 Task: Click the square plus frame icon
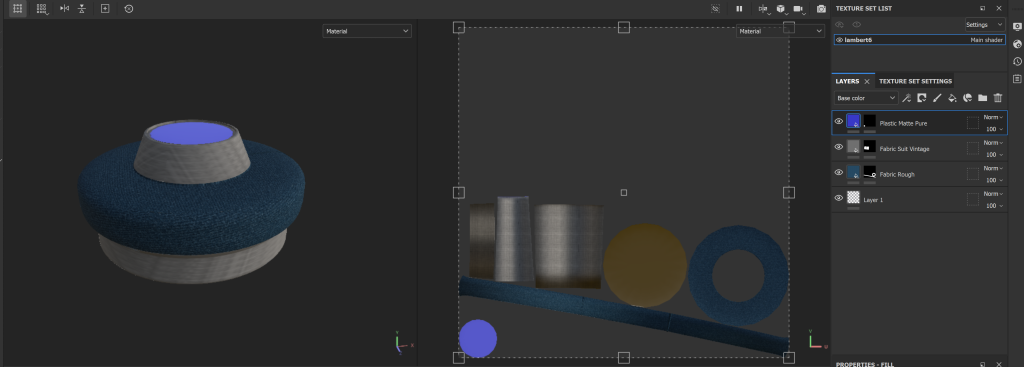(105, 8)
